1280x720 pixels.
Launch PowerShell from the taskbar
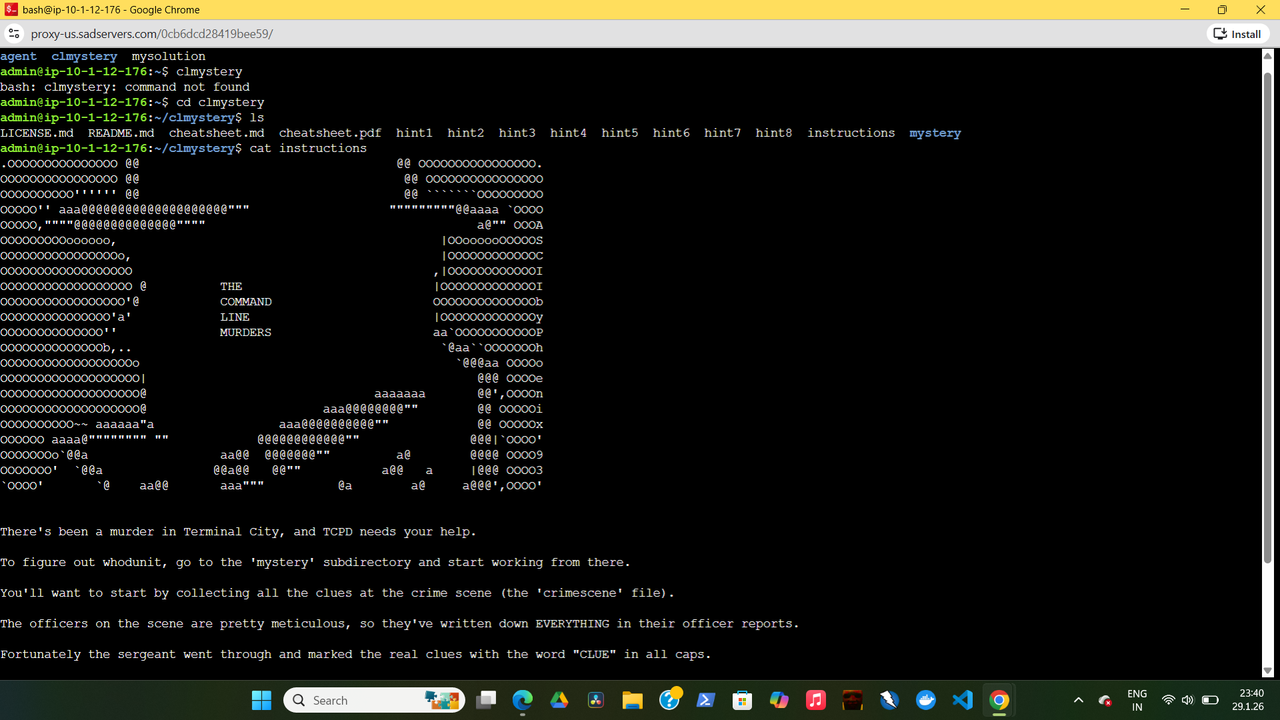pyautogui.click(x=706, y=700)
